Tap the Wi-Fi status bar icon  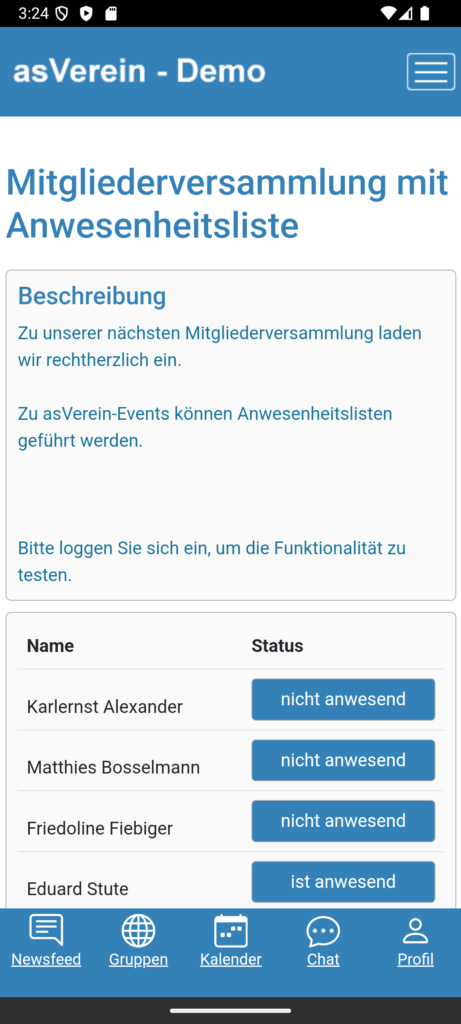(x=389, y=13)
